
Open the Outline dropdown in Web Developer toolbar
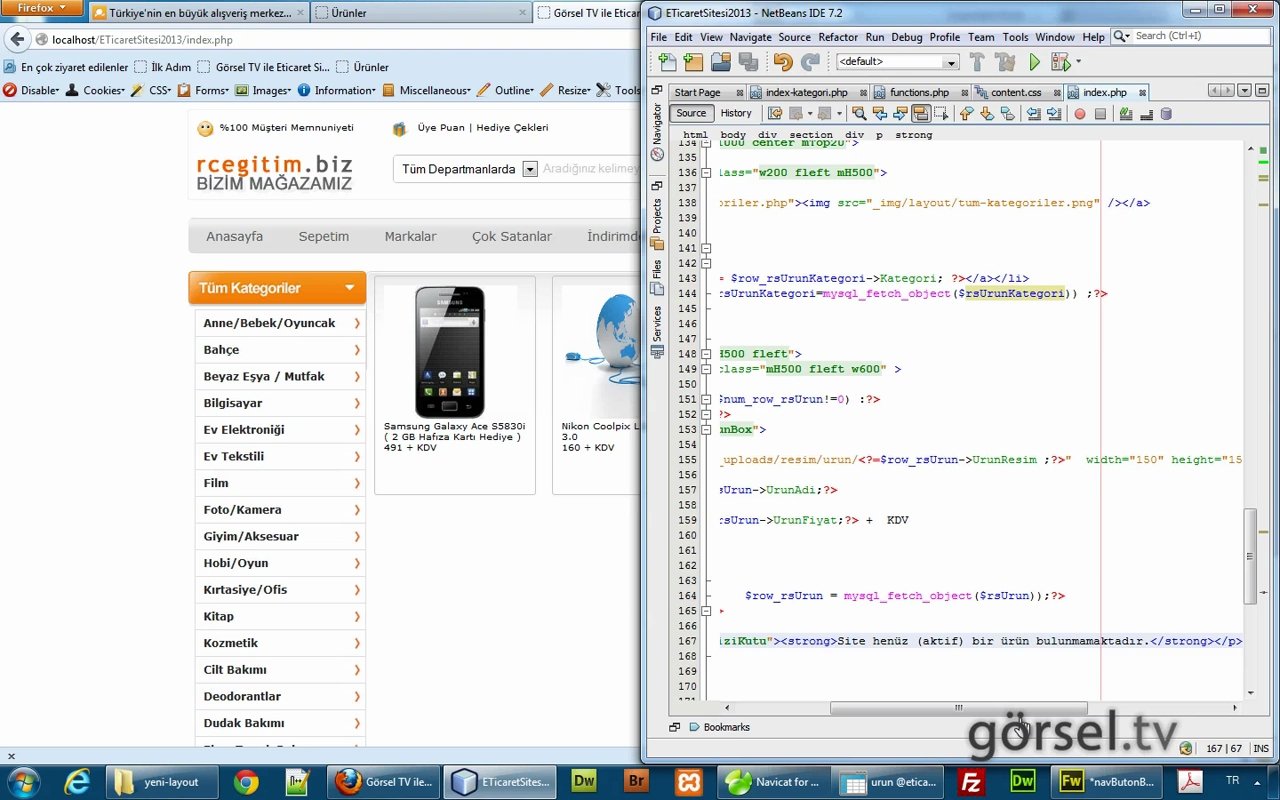click(505, 90)
